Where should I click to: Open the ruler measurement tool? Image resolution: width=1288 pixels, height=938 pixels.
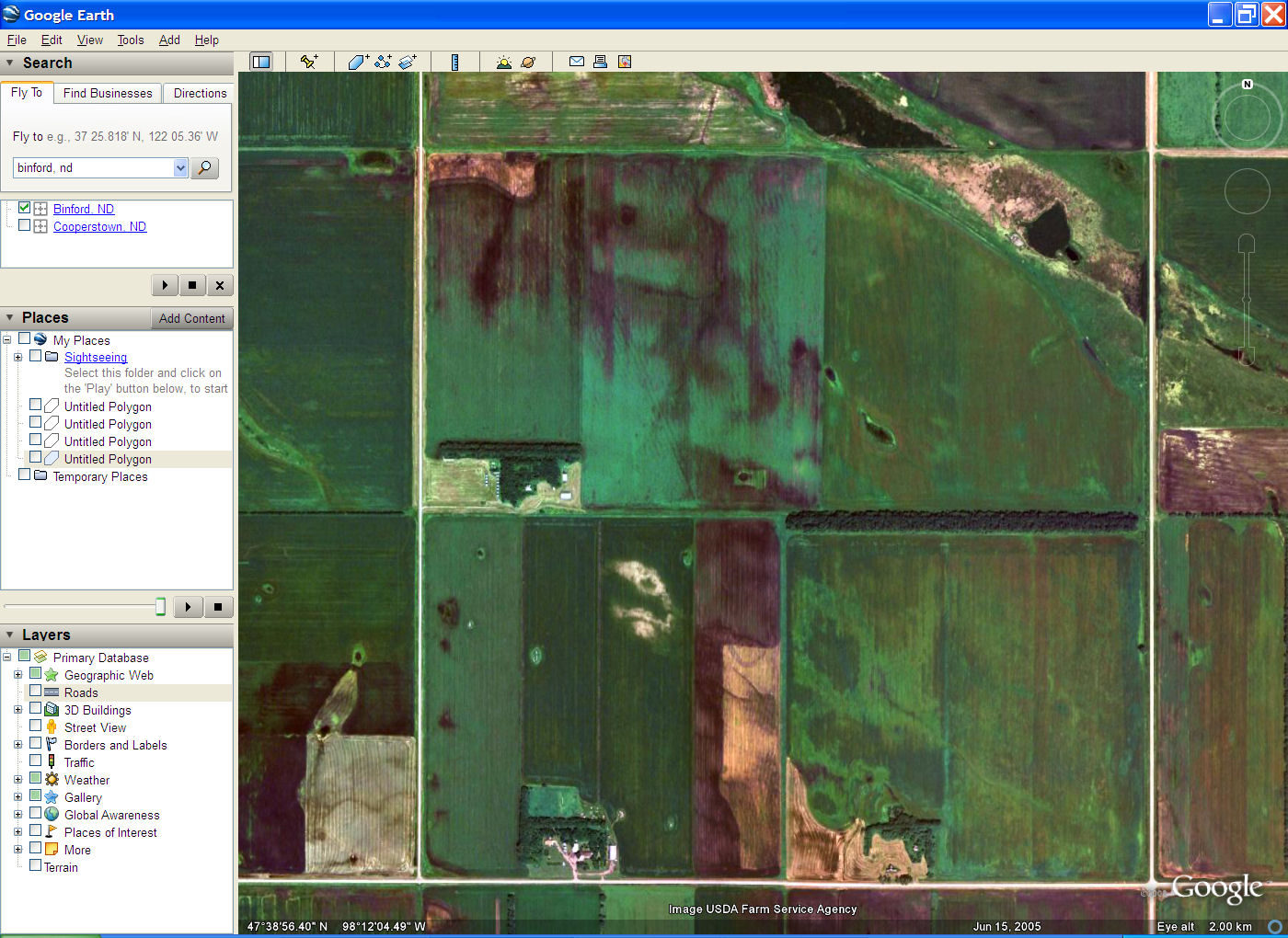(454, 62)
